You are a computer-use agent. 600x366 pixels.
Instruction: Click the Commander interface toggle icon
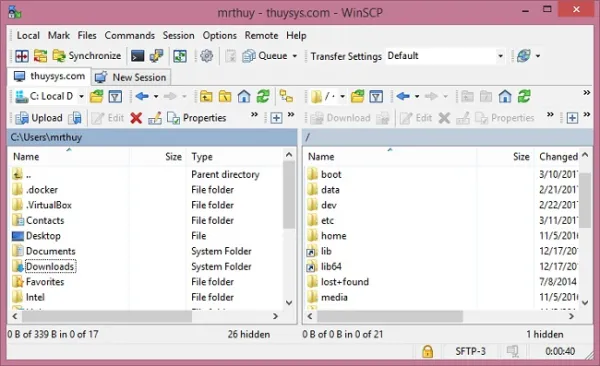point(22,56)
